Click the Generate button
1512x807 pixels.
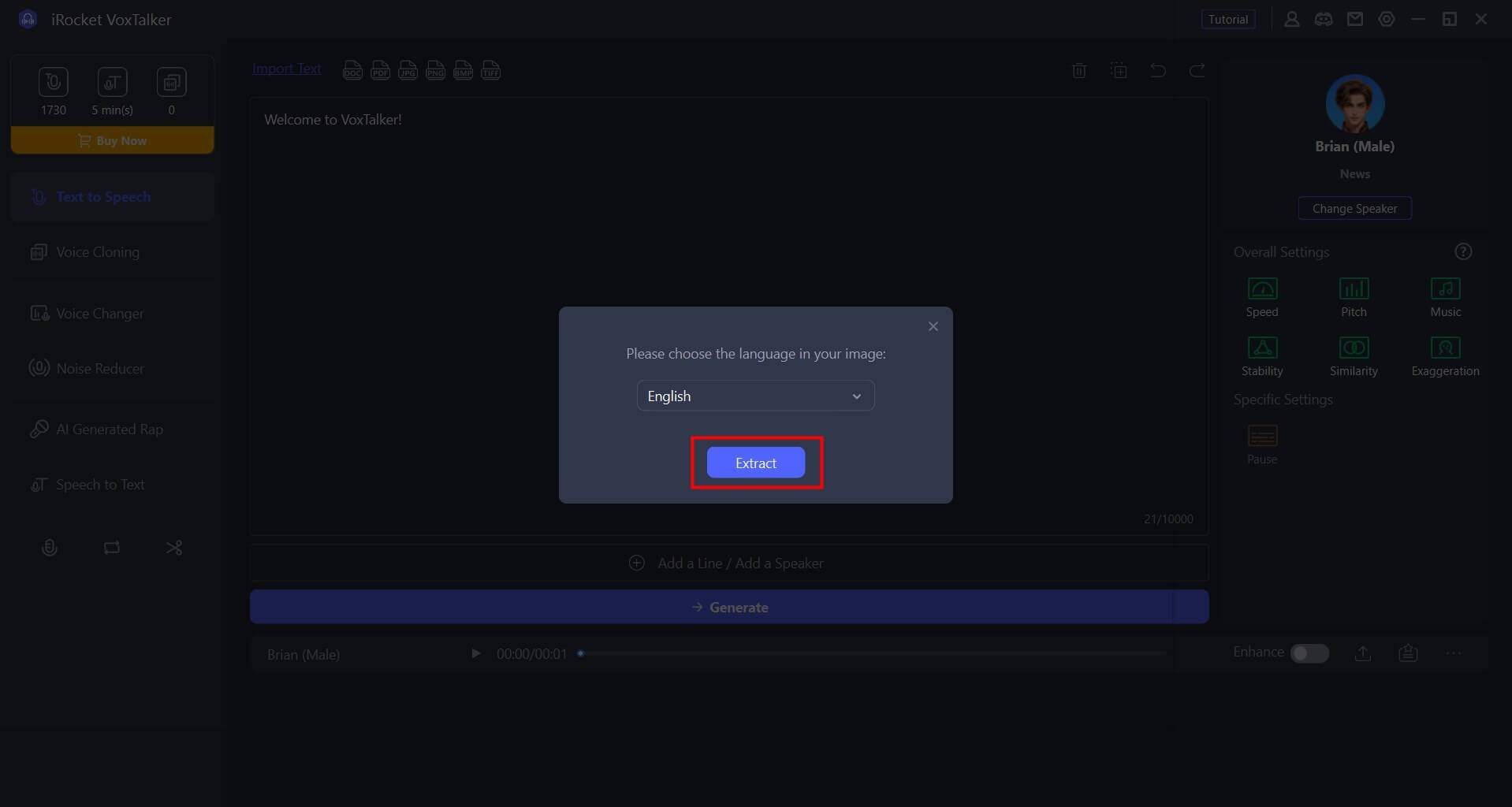tap(728, 607)
